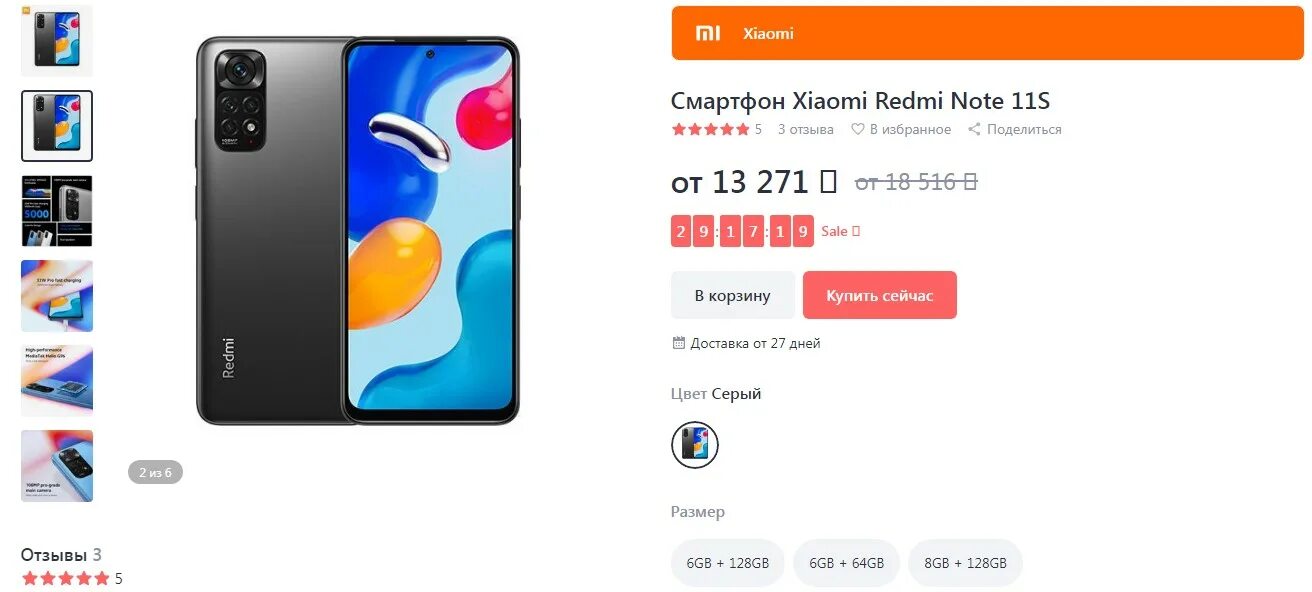Click the heart icon to add to favorites
This screenshot has width=1312, height=592.
pos(857,129)
